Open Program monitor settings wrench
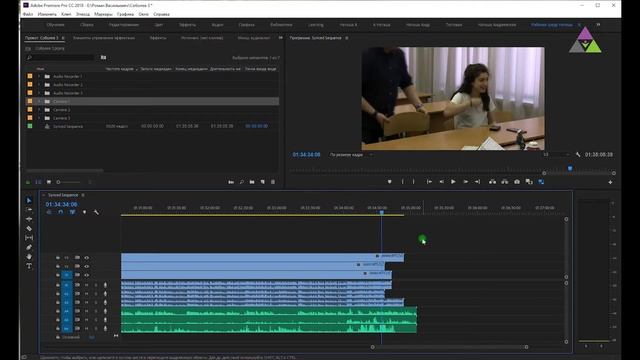The image size is (640, 360). [578, 155]
